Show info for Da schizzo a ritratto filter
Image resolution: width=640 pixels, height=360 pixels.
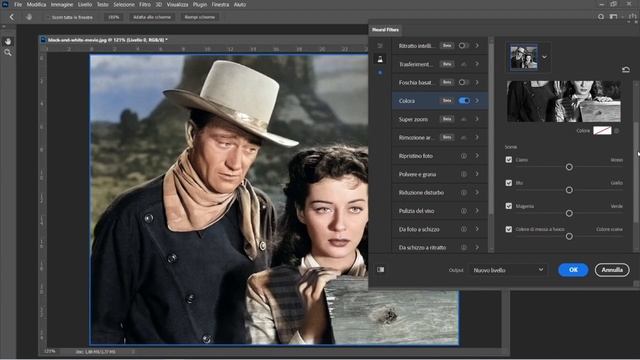464,247
